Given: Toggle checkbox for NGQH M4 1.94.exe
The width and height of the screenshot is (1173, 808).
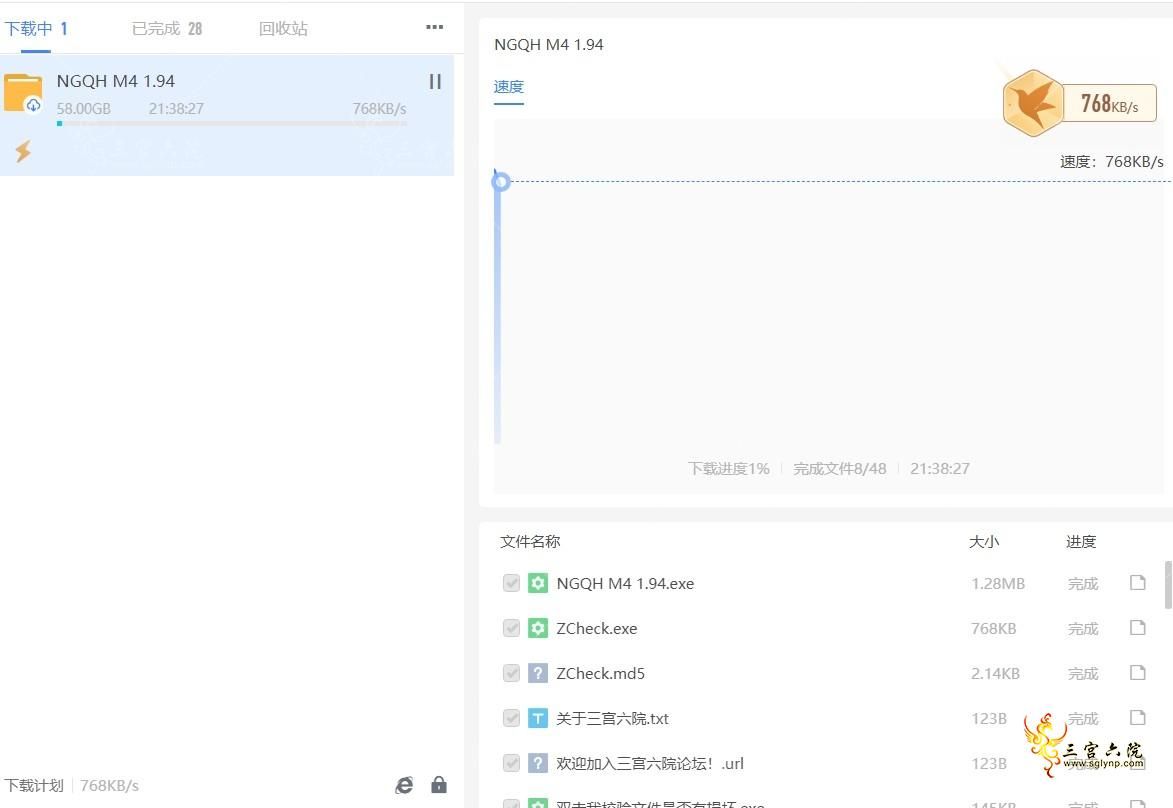Looking at the screenshot, I should point(511,583).
